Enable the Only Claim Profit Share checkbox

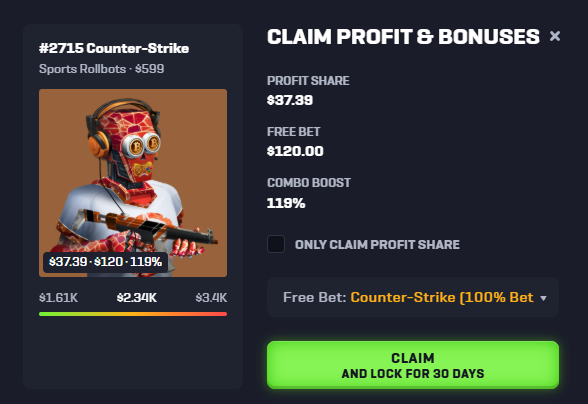pos(276,244)
